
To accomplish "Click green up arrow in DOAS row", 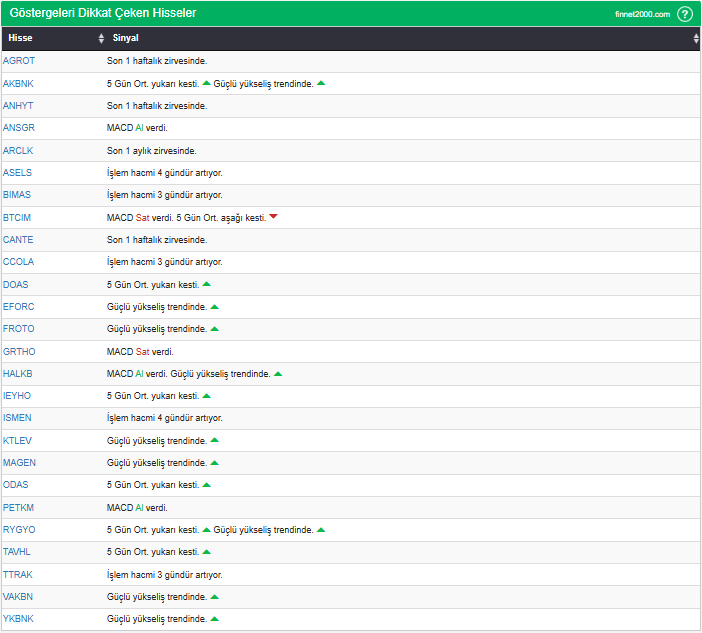I will 206,284.
